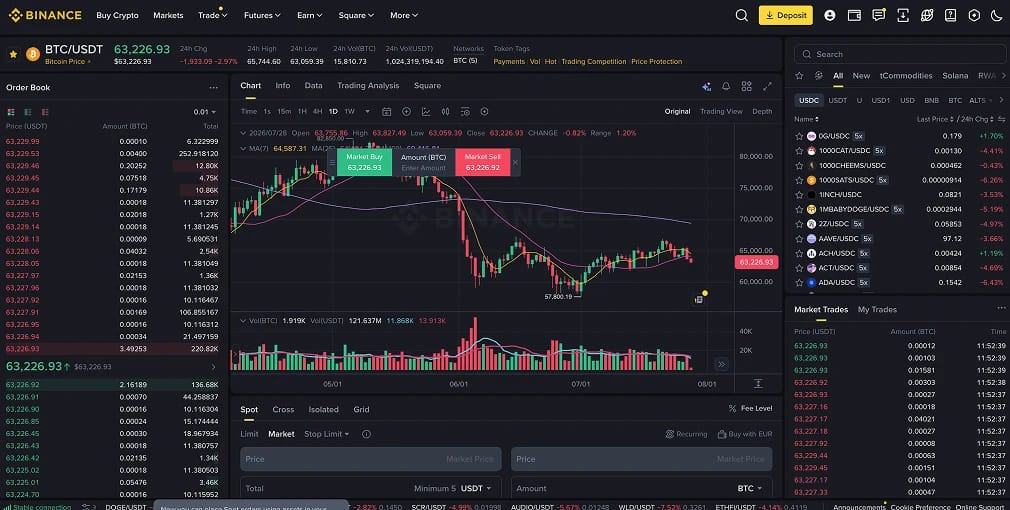Open the USDT currency dropdown in Total field
This screenshot has height=510, width=1010.
pos(476,488)
